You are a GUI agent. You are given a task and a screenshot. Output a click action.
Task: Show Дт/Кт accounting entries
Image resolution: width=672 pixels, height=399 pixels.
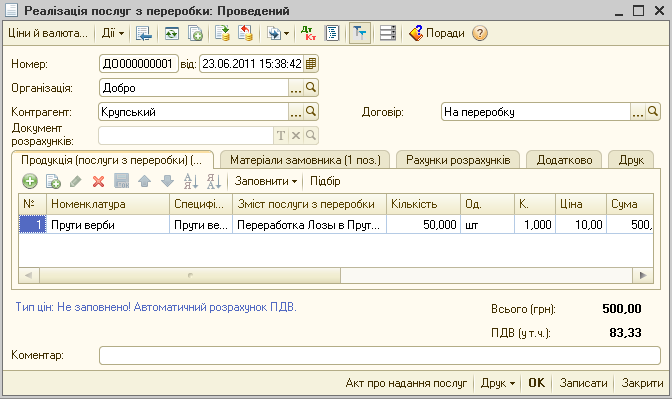pos(309,33)
